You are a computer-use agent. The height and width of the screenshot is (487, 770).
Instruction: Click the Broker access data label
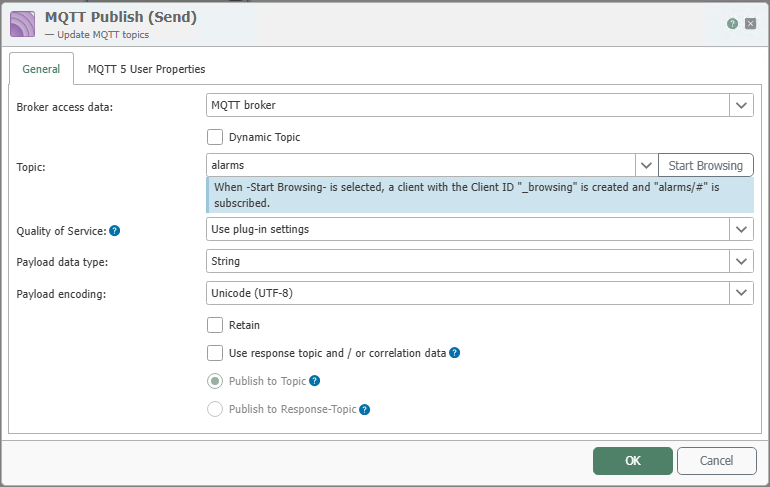tap(65, 107)
